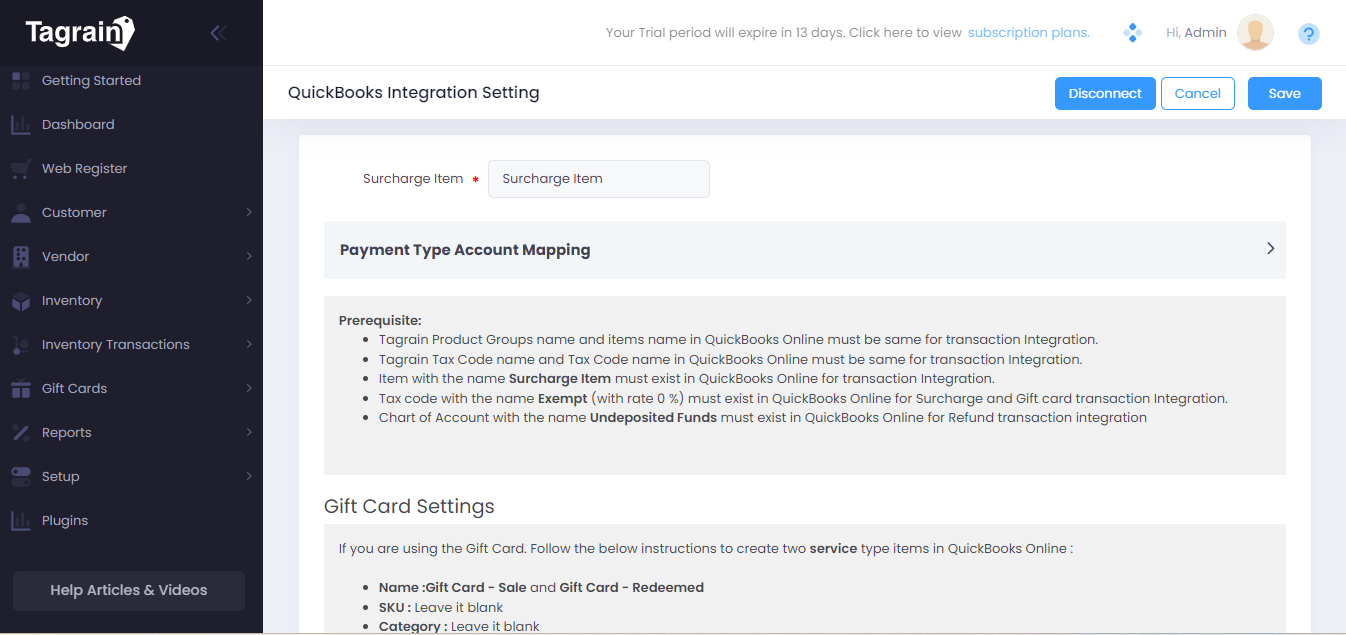Click the Web Register cart icon
This screenshot has height=635, width=1346.
tap(20, 169)
